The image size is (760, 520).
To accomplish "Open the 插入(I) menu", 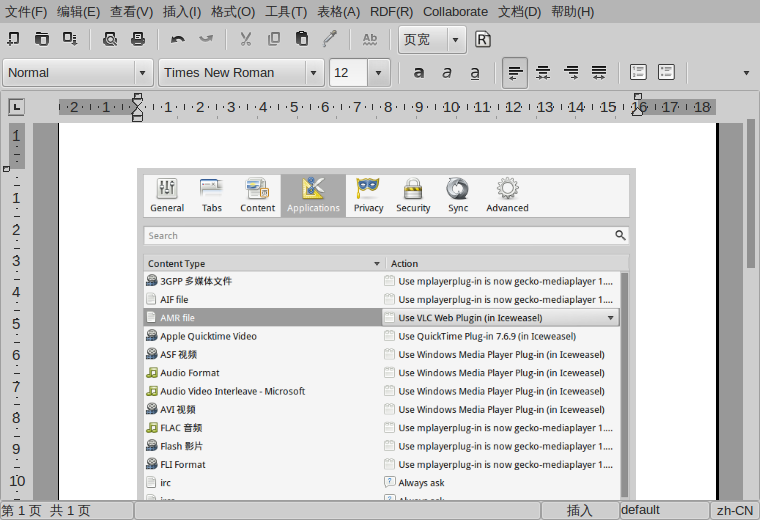I will tap(182, 12).
